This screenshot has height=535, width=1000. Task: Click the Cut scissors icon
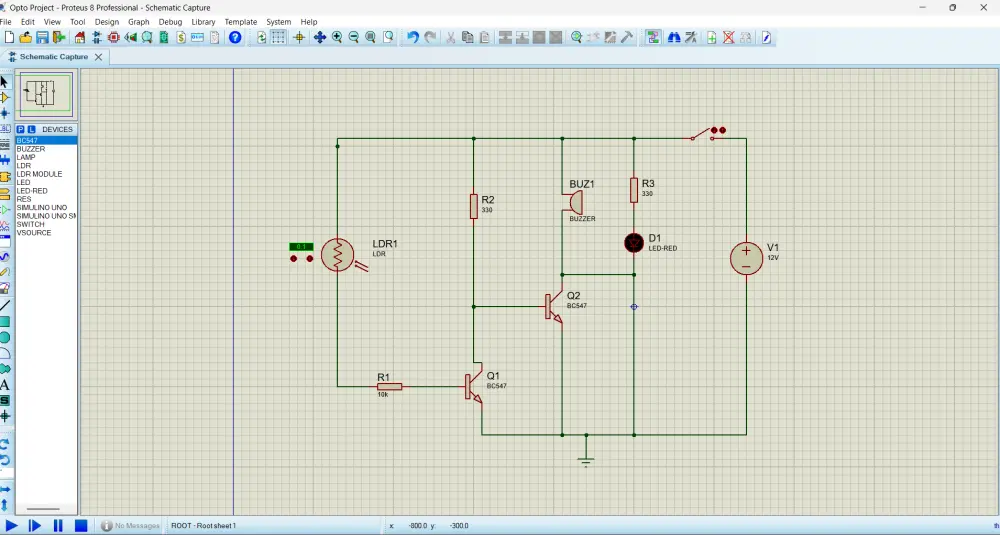(x=450, y=38)
